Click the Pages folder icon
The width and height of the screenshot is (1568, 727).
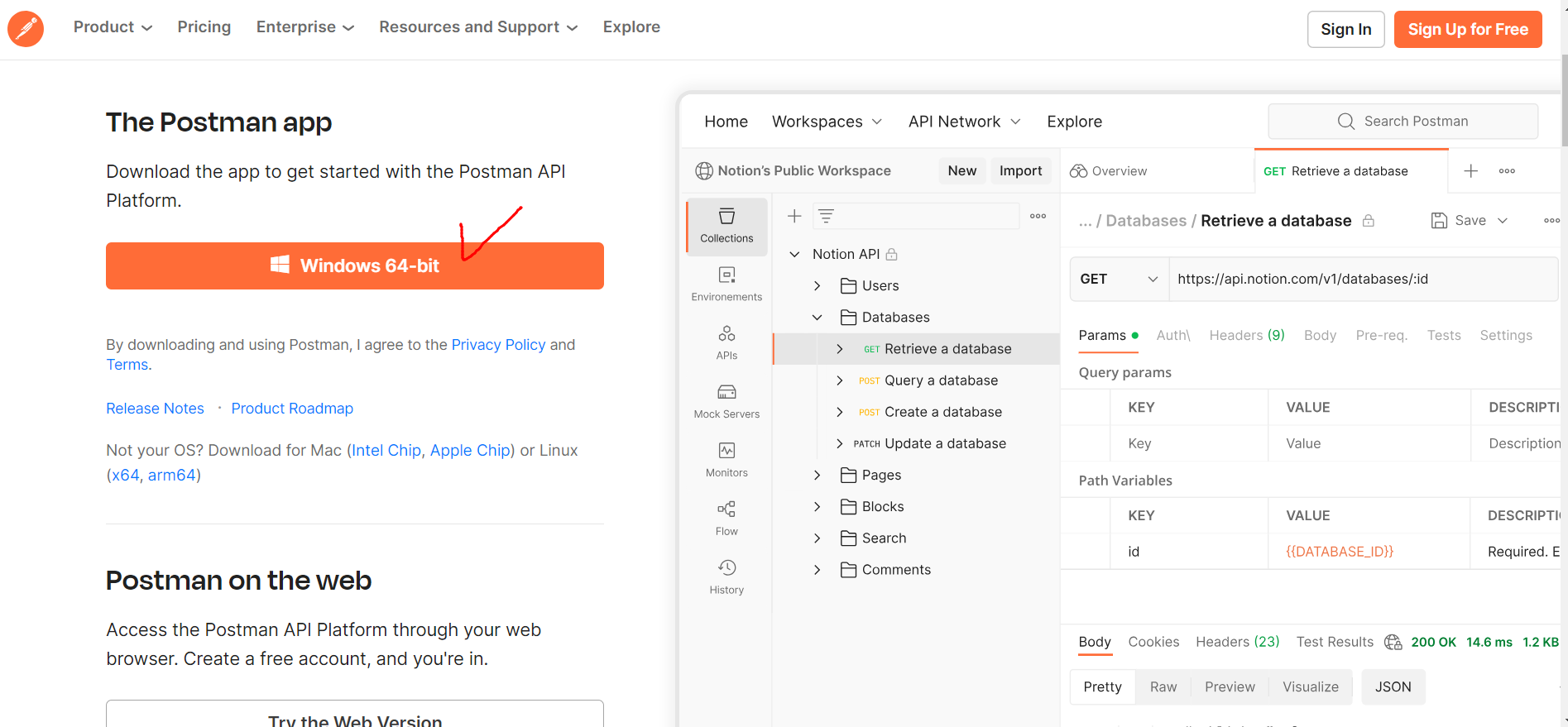click(848, 476)
